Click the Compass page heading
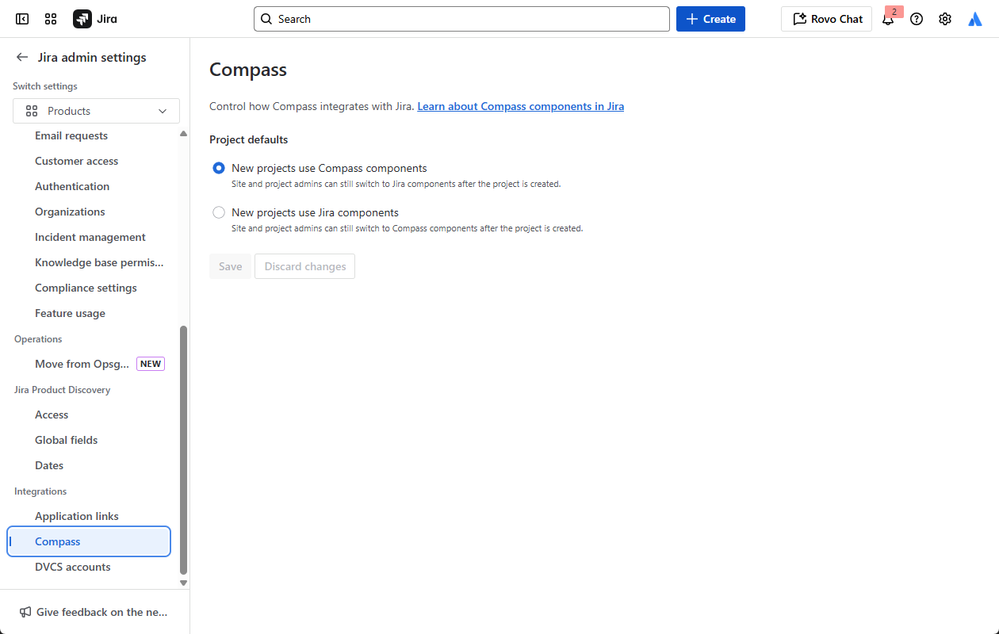The width and height of the screenshot is (999, 634). point(248,69)
